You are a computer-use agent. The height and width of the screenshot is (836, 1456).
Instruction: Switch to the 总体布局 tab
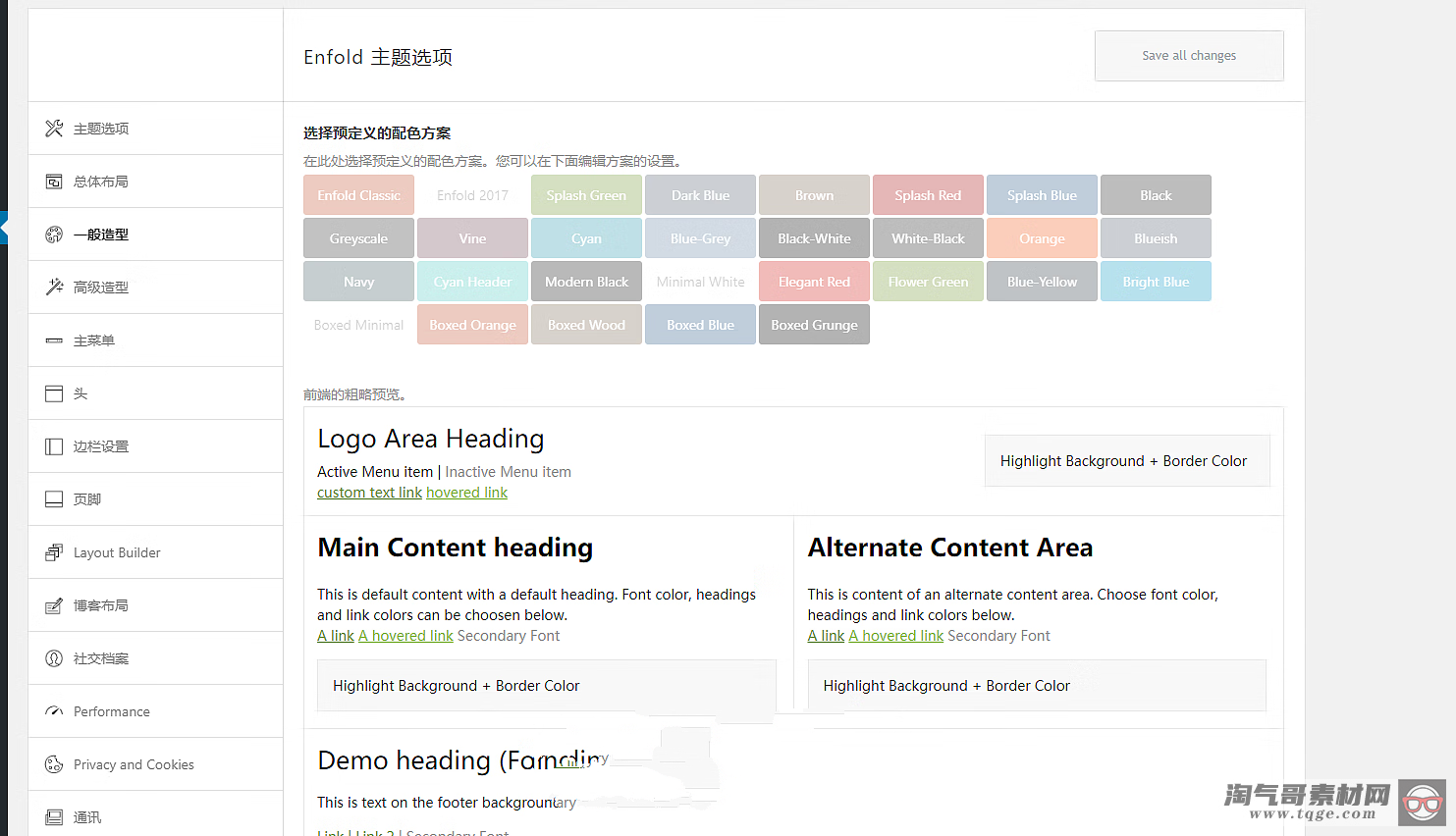point(156,182)
